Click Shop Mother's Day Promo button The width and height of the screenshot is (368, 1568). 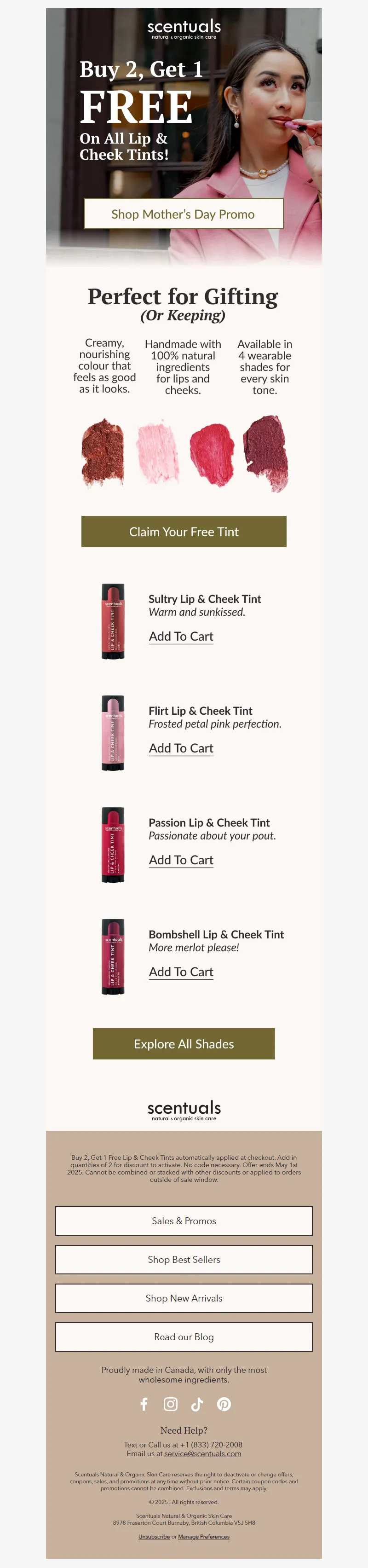(x=183, y=214)
